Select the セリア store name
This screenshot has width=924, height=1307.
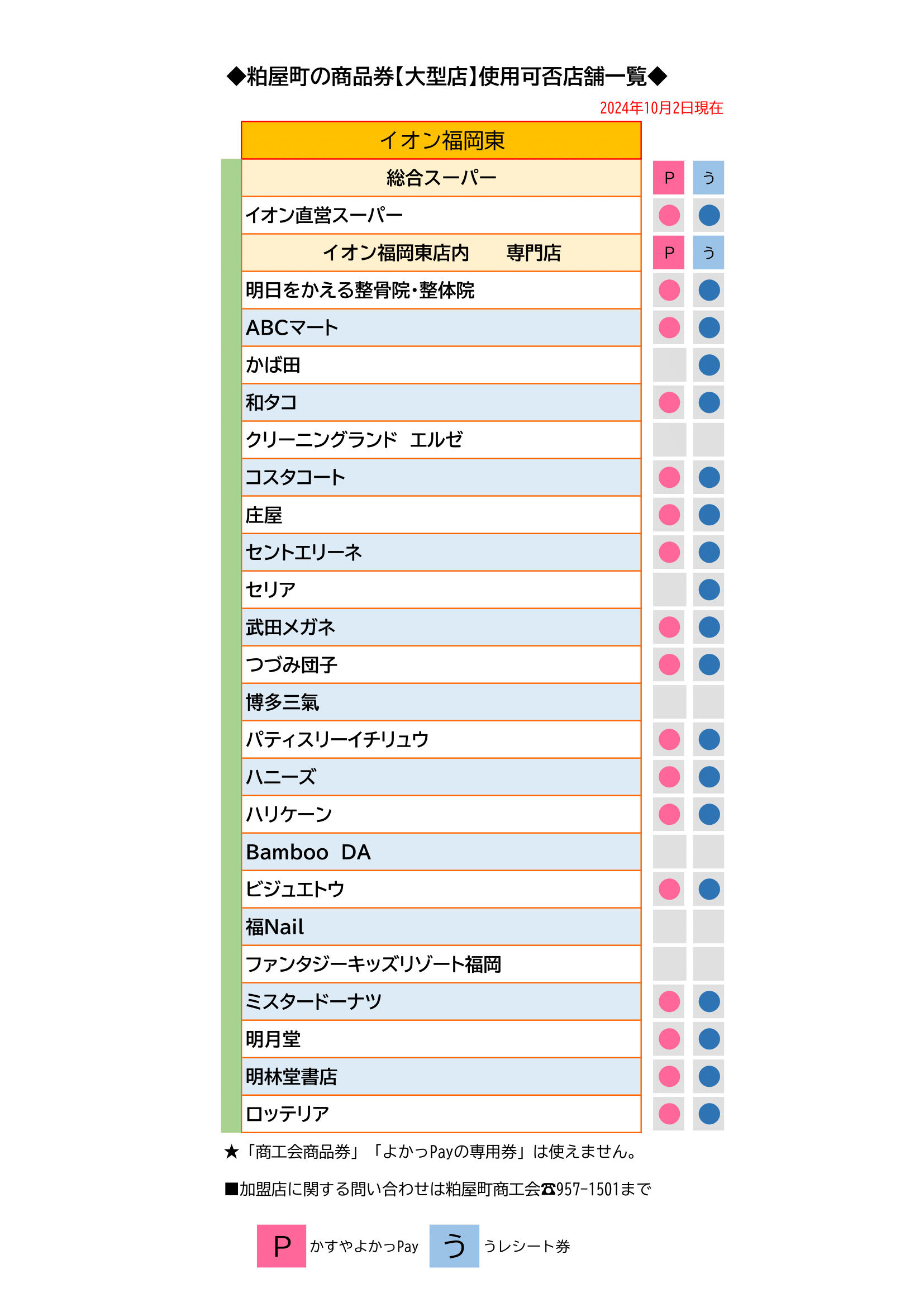click(270, 590)
